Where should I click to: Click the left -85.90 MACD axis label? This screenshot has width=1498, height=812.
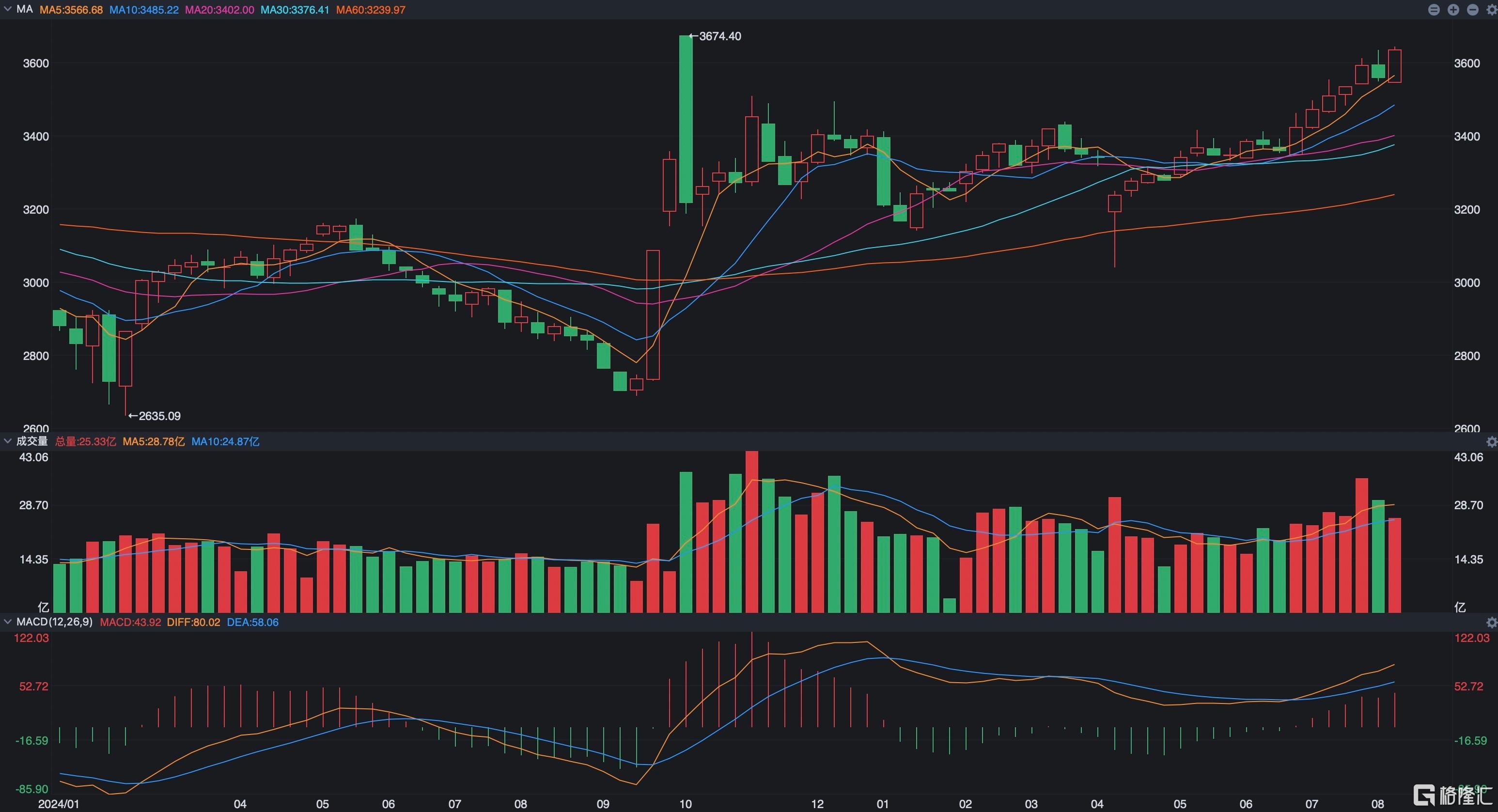click(32, 789)
